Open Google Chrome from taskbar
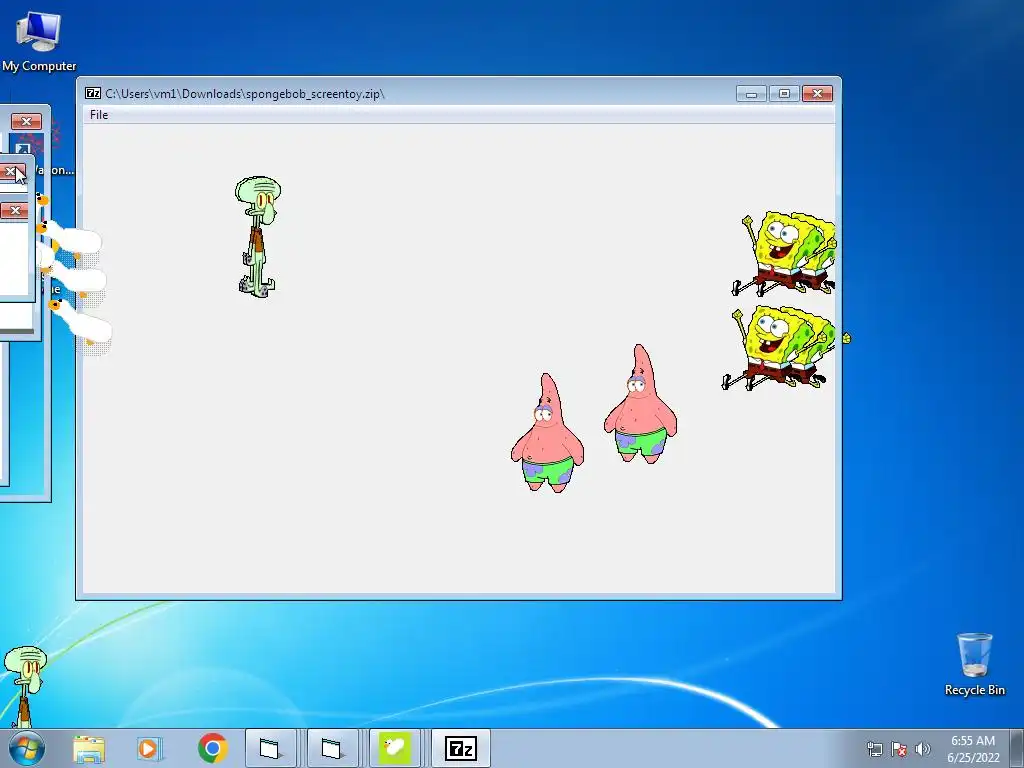This screenshot has width=1024, height=768. [x=212, y=748]
